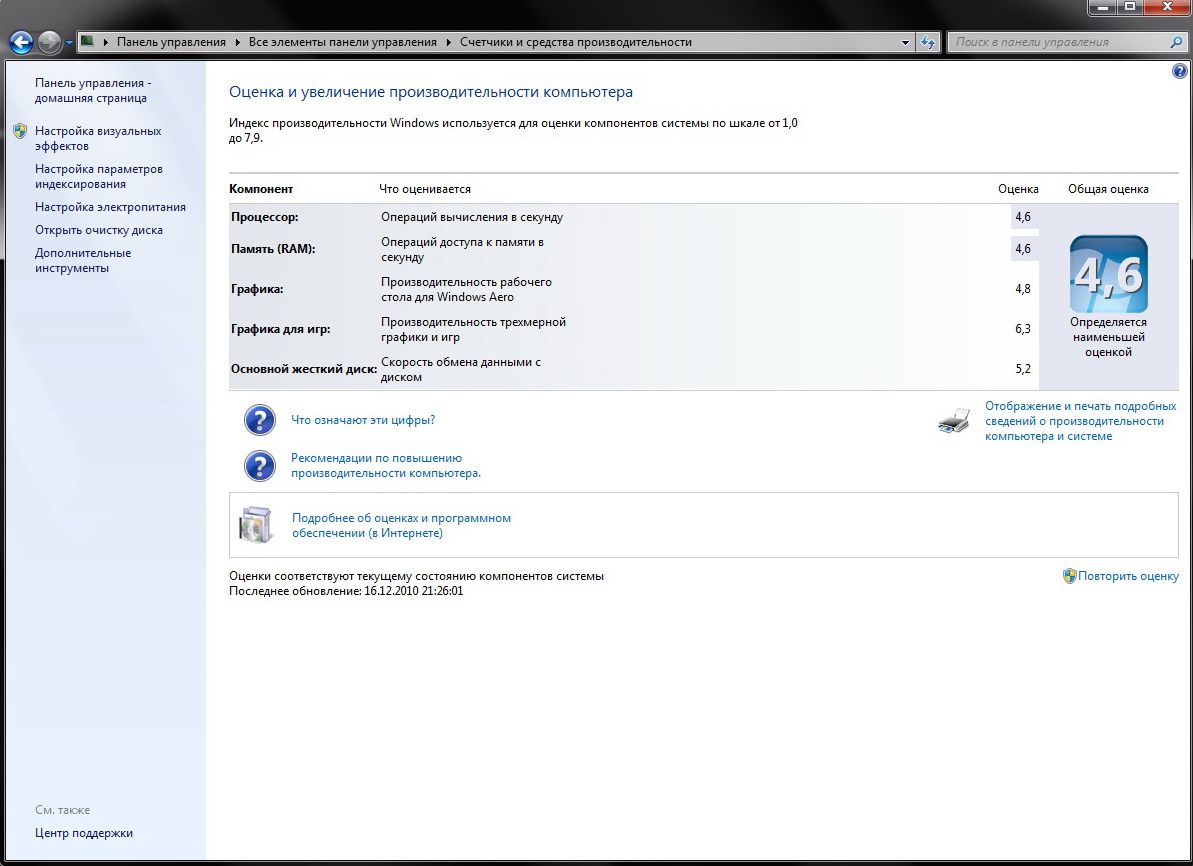The width and height of the screenshot is (1193, 866).
Task: Click the search magnifier icon
Action: (1177, 42)
